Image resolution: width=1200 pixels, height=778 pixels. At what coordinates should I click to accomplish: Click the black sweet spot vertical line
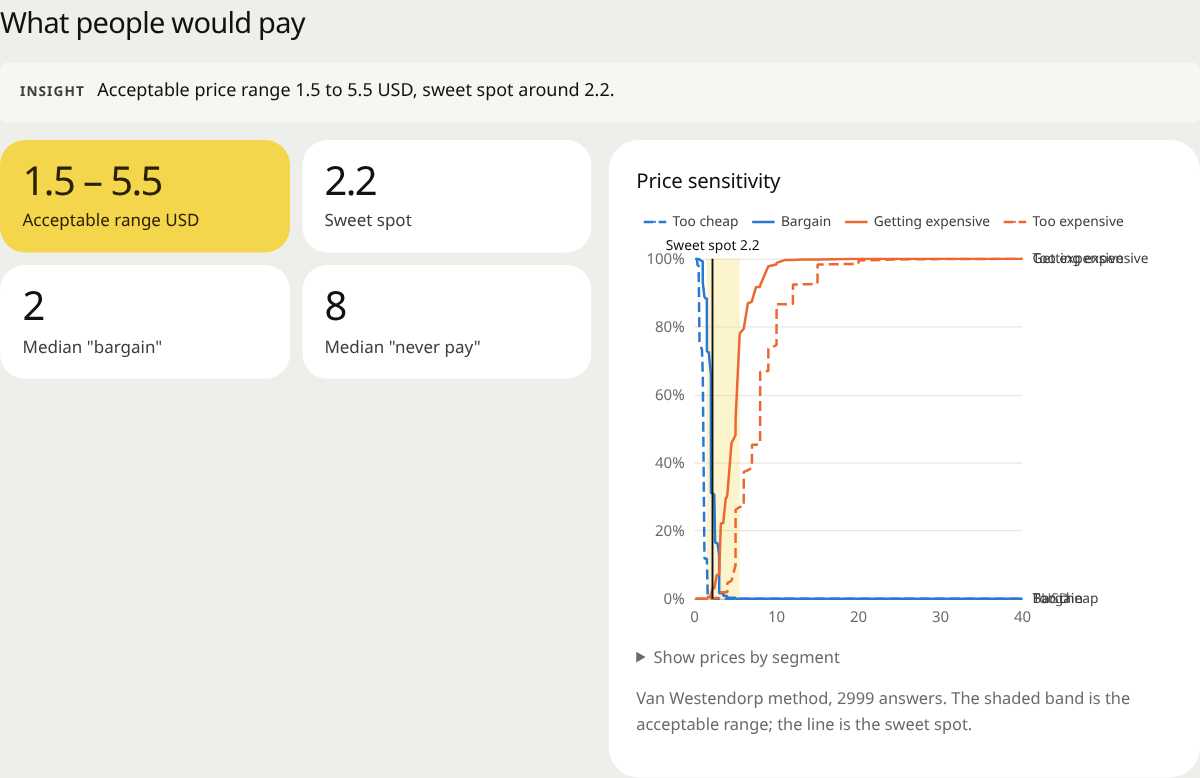(712, 428)
